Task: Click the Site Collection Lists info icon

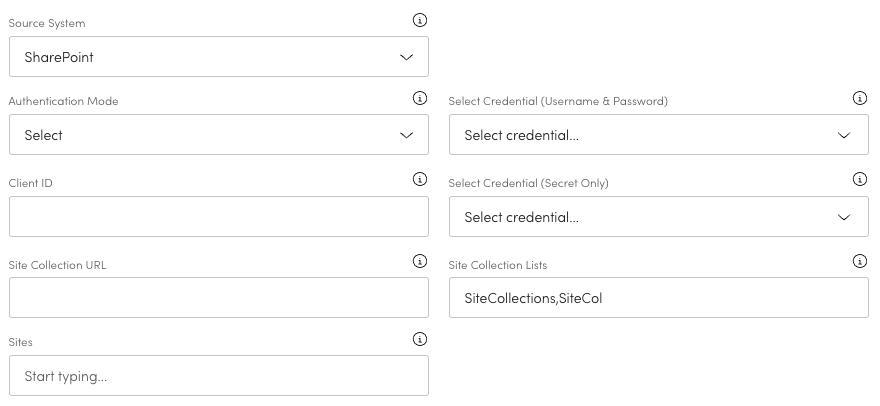Action: point(859,261)
